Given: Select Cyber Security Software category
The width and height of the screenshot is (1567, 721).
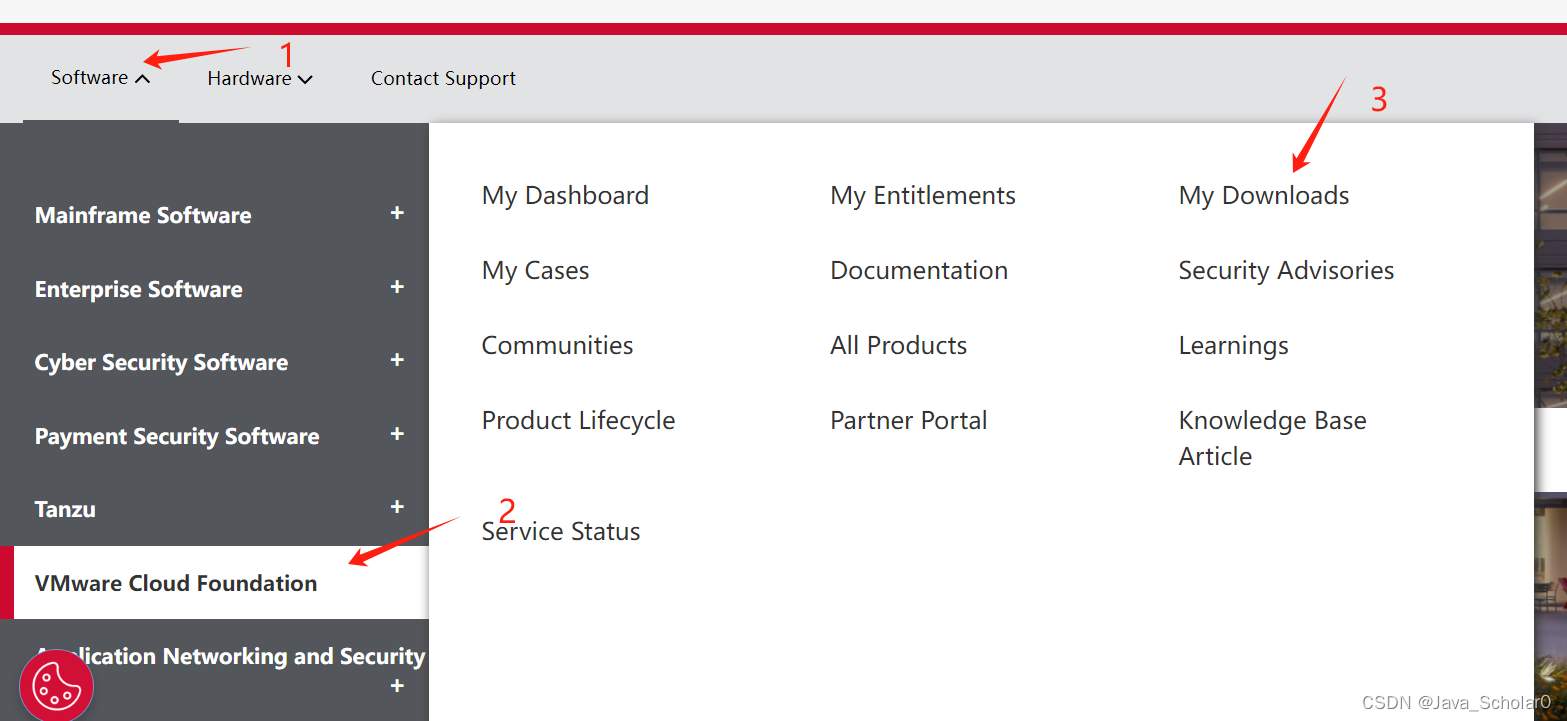Looking at the screenshot, I should click(161, 362).
